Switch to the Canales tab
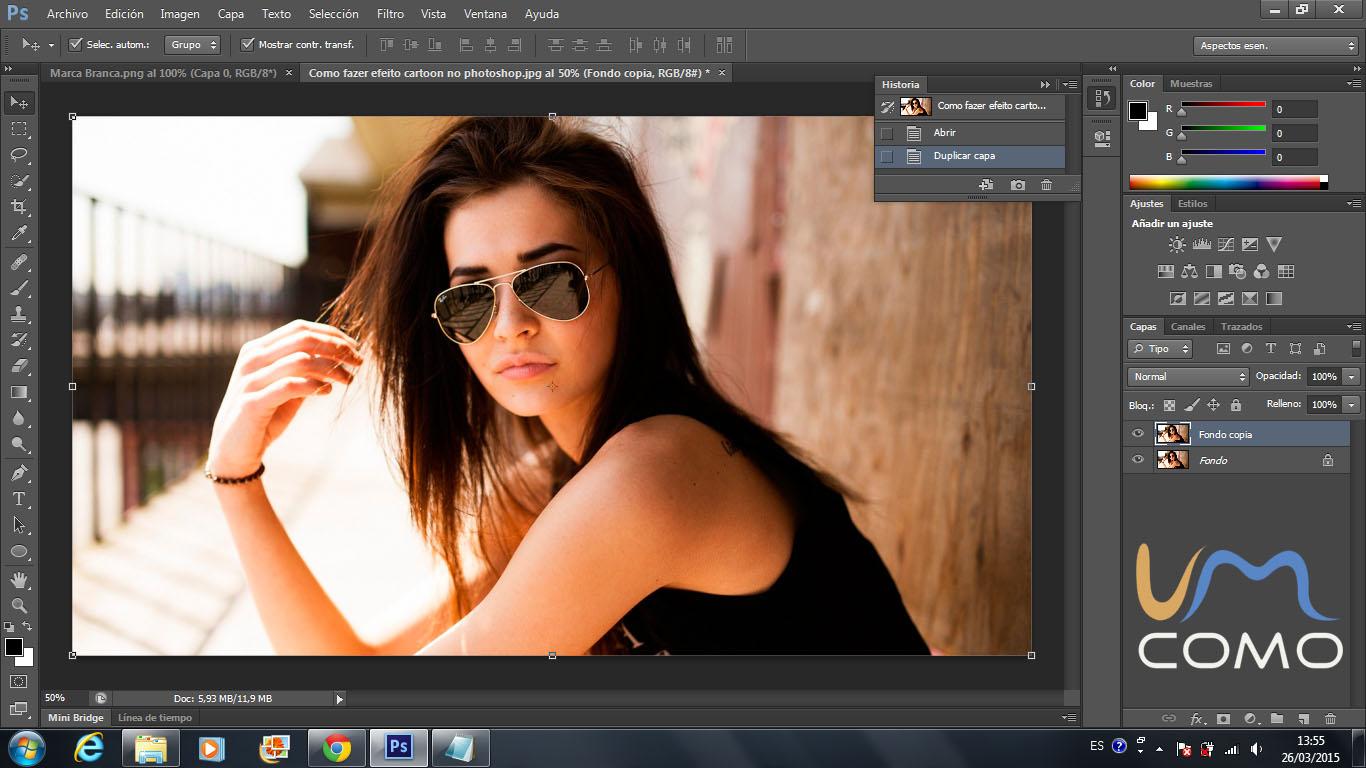Image resolution: width=1366 pixels, height=768 pixels. coord(1188,327)
